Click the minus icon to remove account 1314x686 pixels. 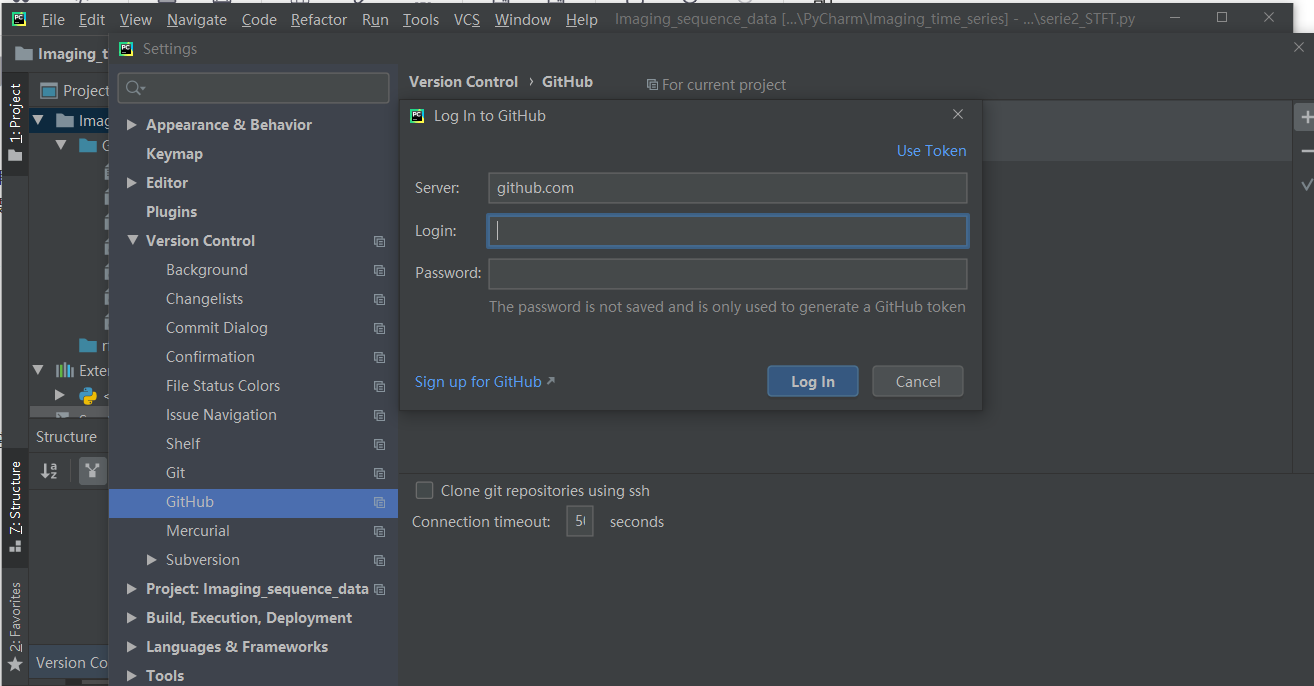click(x=1306, y=151)
